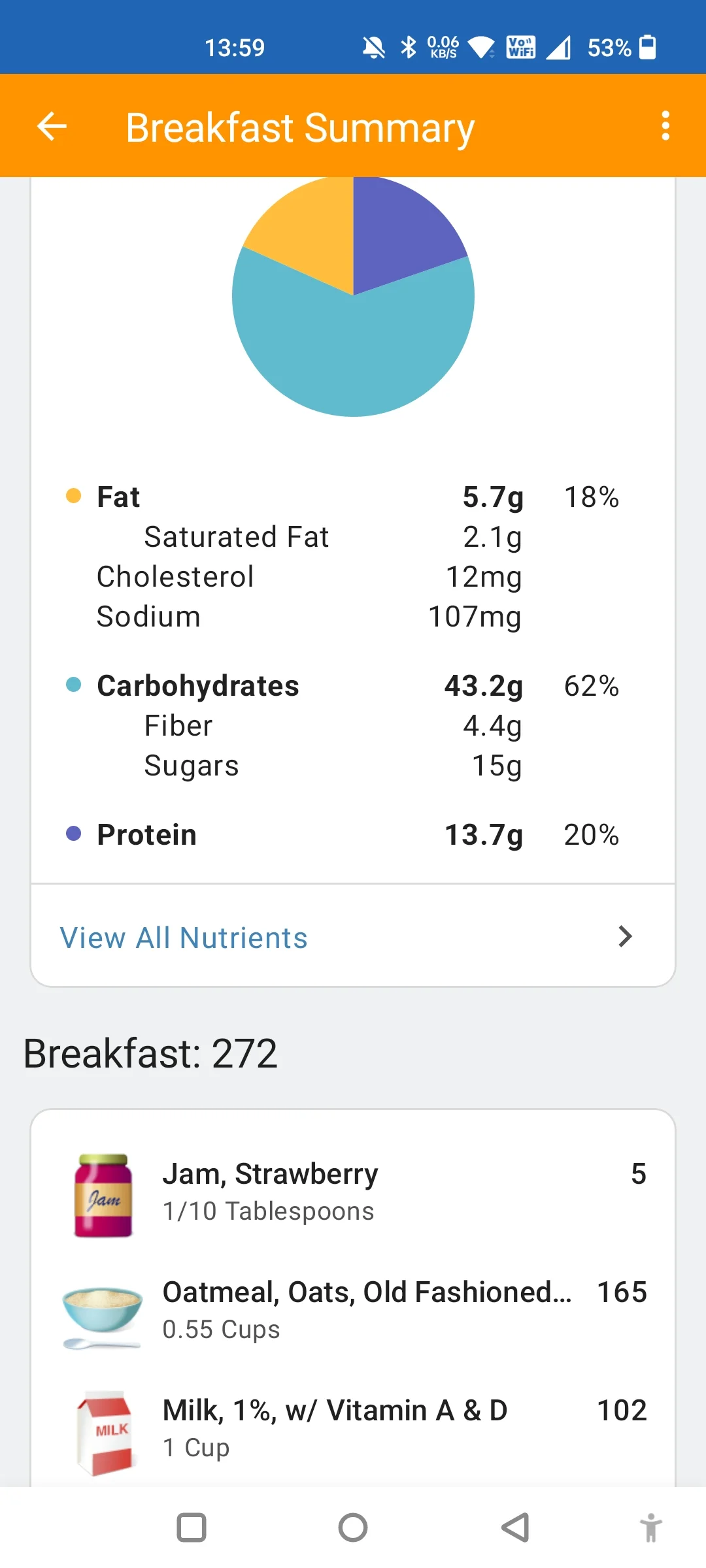
Task: Tap the strawberry jam jar icon
Action: (x=103, y=1195)
